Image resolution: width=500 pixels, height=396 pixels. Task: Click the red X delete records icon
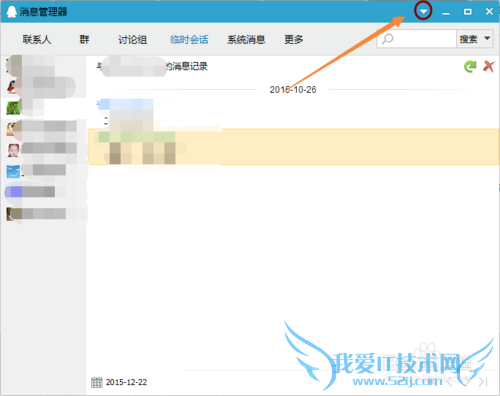[x=489, y=66]
